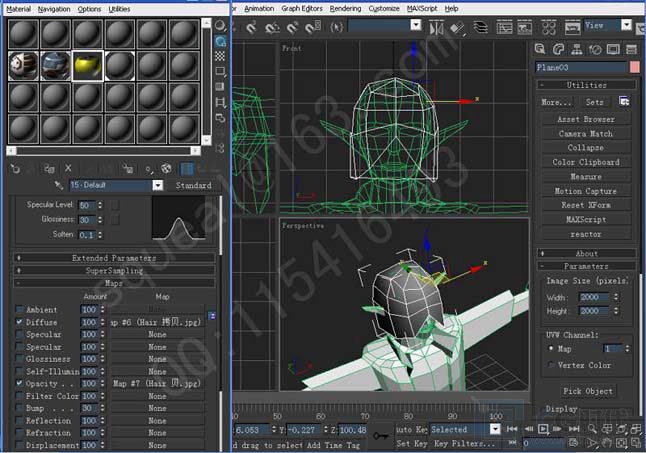Screen dimensions: 646x453
Task: Enable the Reflection map checkbox
Action: pyautogui.click(x=19, y=420)
